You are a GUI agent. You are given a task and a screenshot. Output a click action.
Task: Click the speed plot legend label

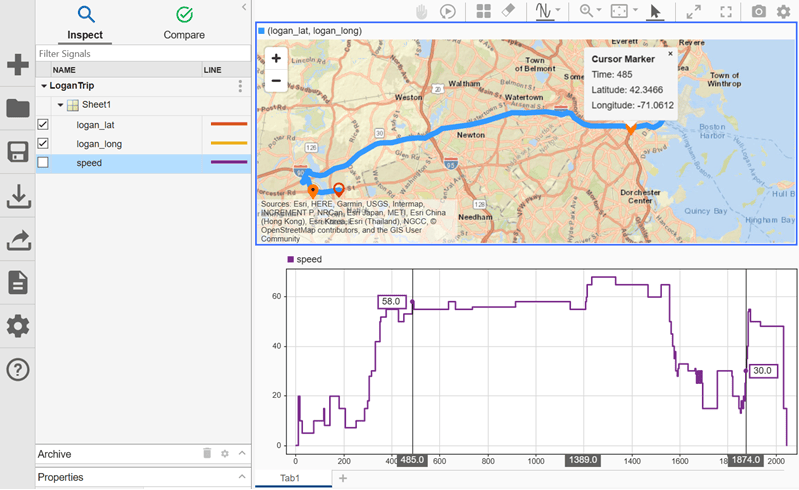pos(305,259)
